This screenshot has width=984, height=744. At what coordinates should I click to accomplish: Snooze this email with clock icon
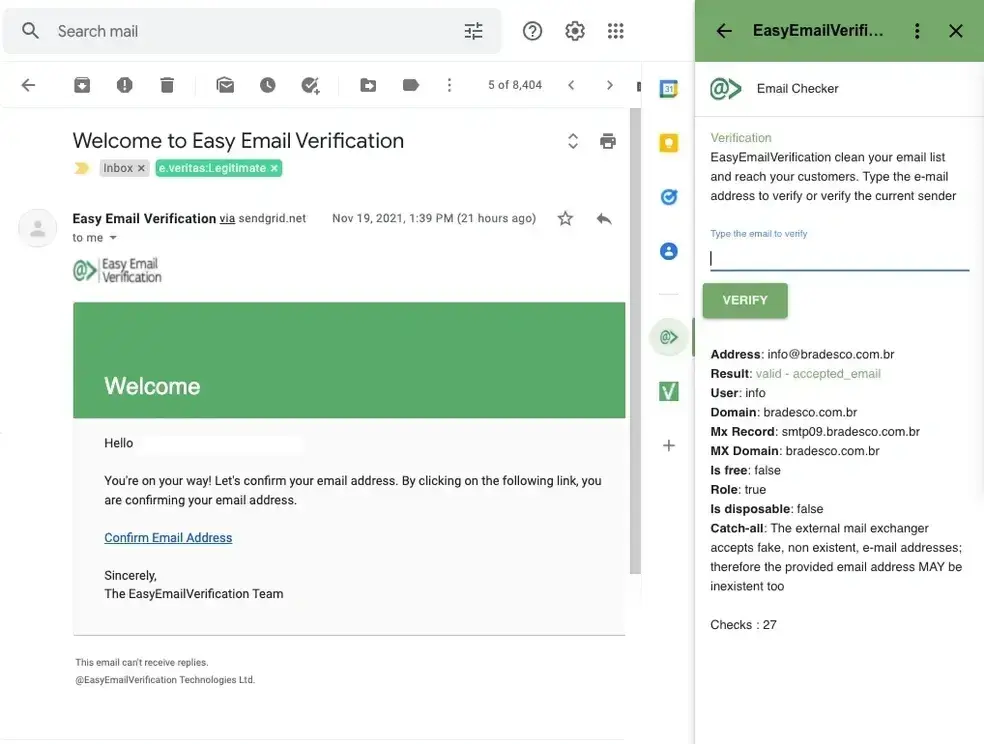point(267,85)
